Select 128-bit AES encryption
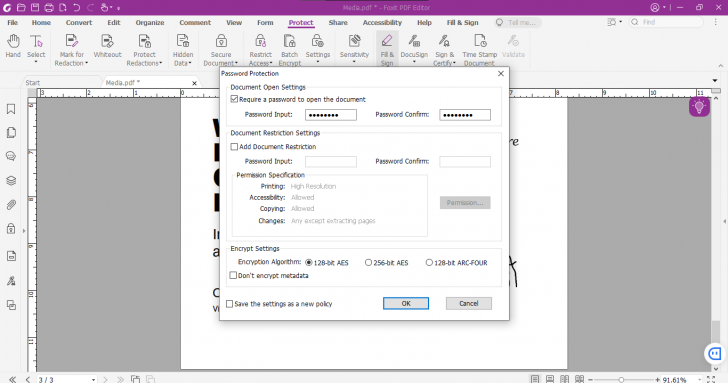728x383 pixels. 309,263
